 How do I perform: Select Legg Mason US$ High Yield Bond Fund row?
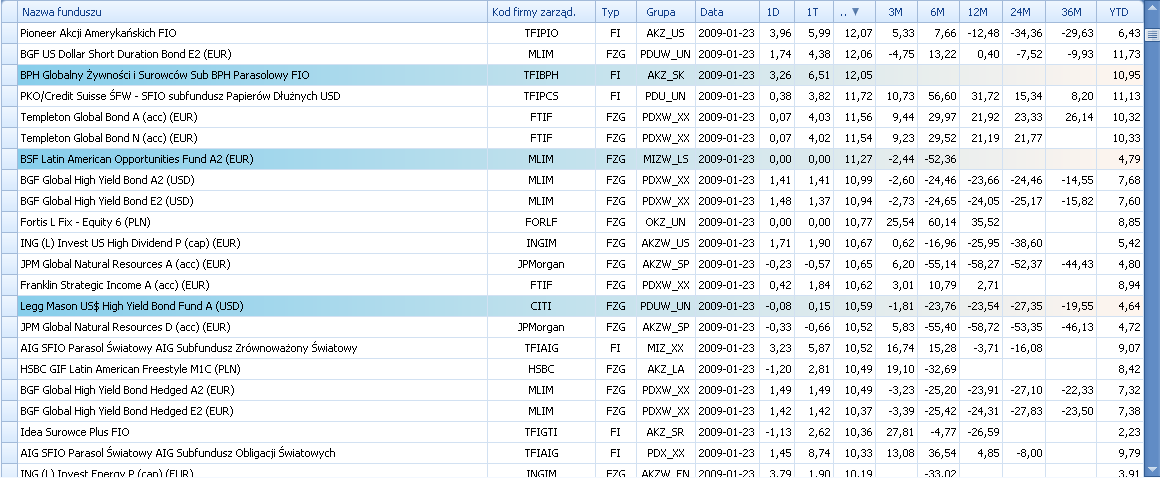point(581,306)
